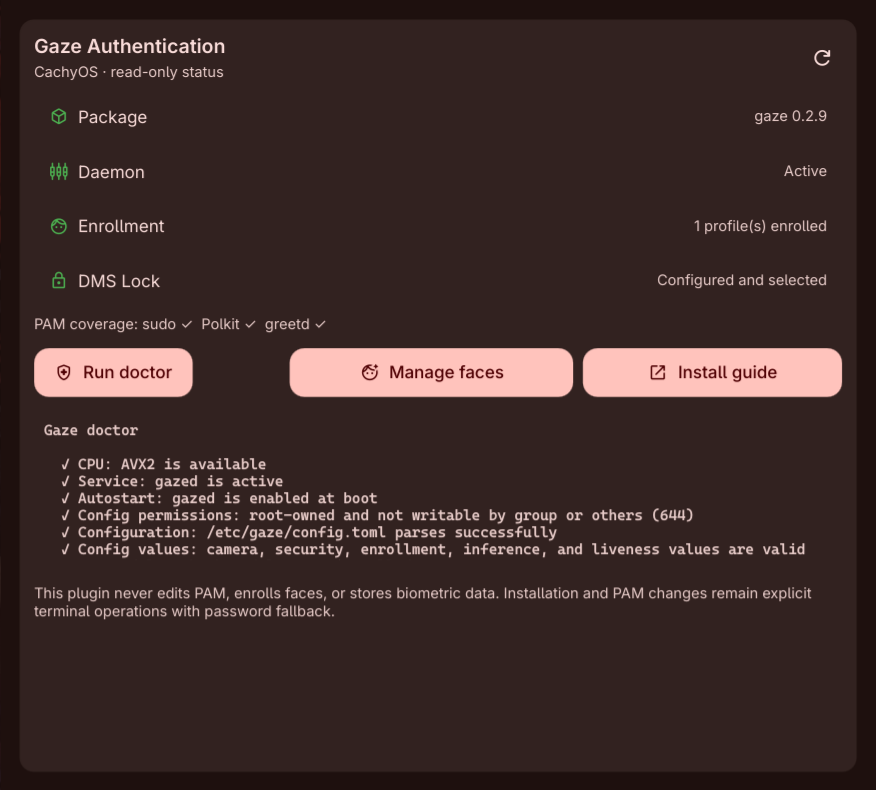Select the 'gaze 0.2.9' version text

click(x=790, y=116)
